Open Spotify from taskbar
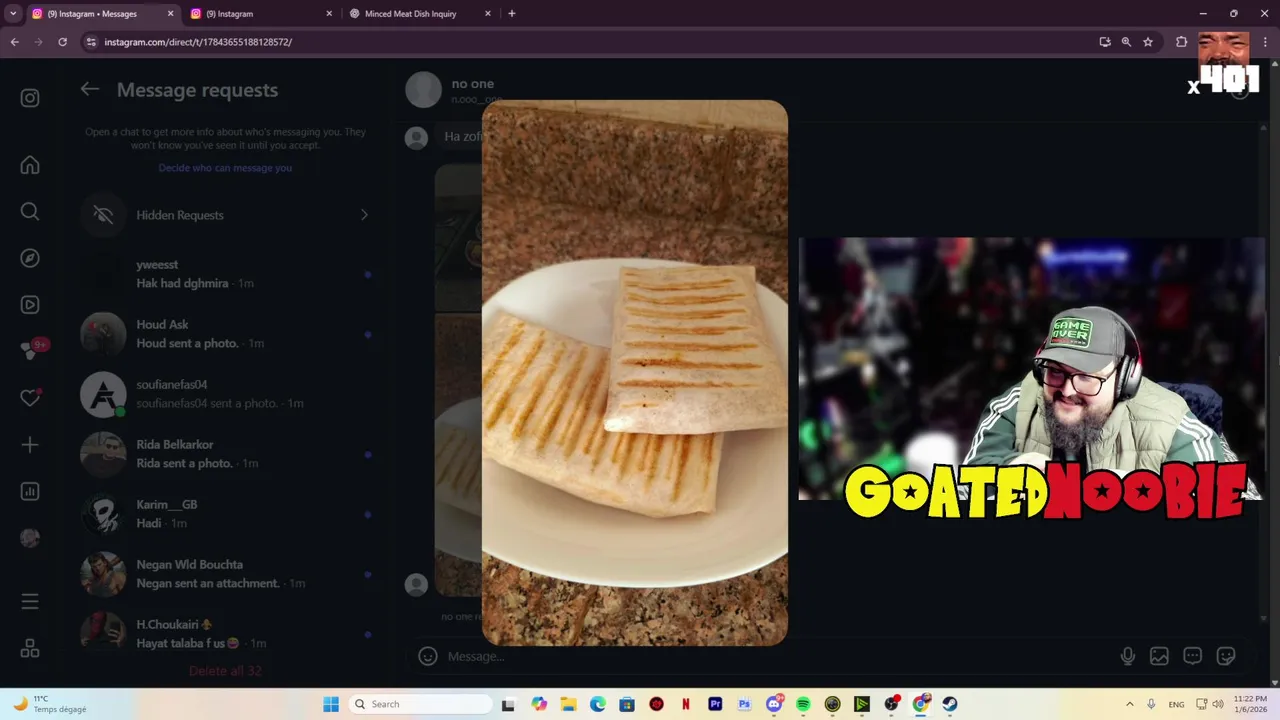This screenshot has width=1280, height=720. (803, 704)
